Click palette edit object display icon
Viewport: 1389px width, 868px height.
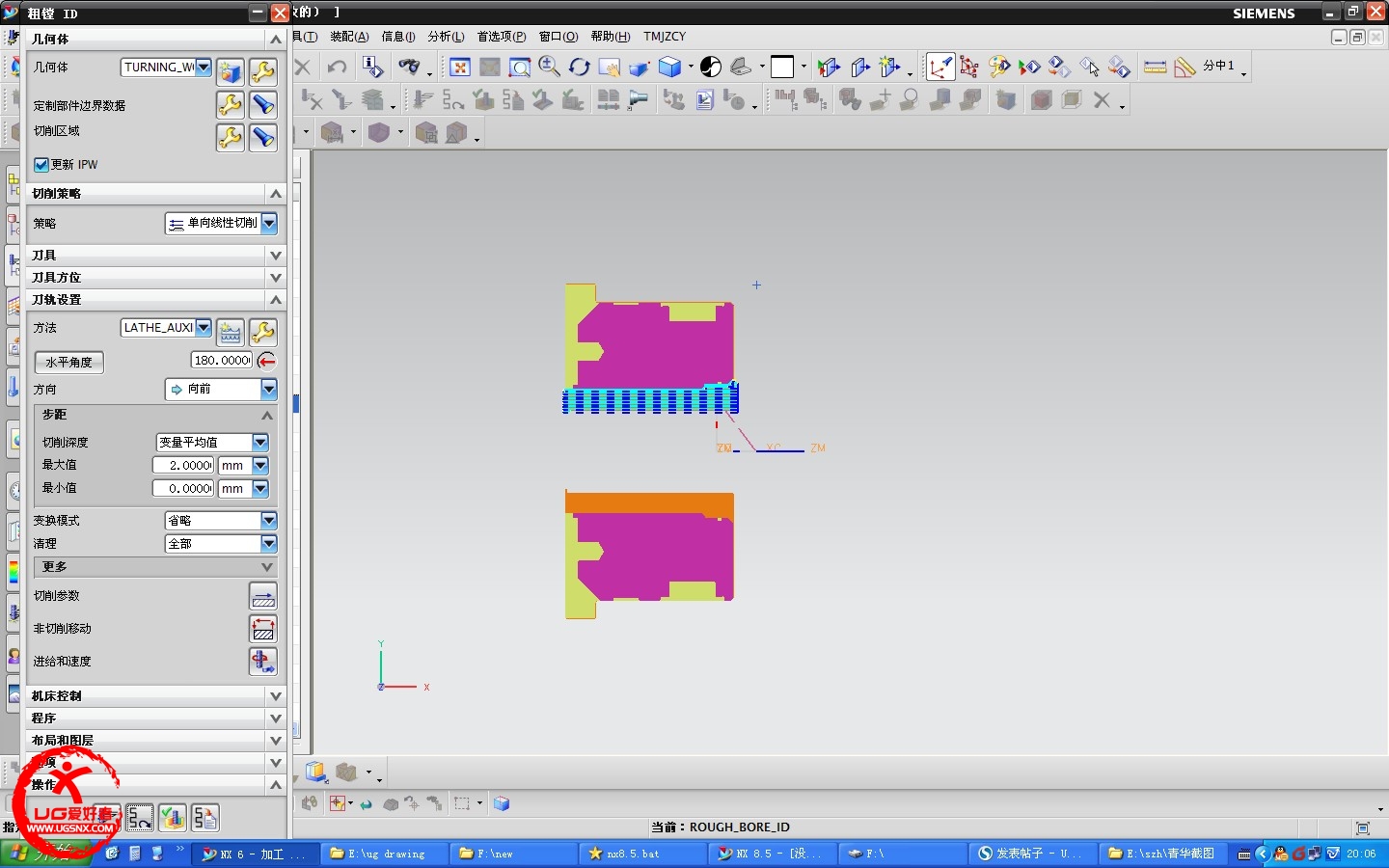tap(999, 67)
